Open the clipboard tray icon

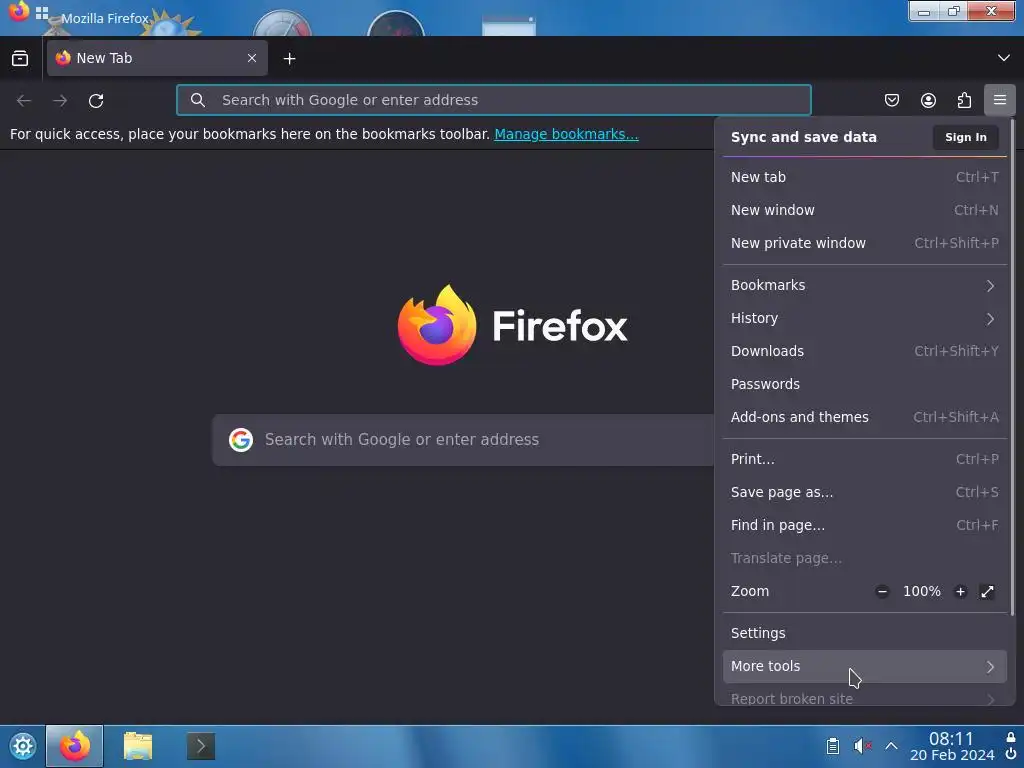[833, 746]
